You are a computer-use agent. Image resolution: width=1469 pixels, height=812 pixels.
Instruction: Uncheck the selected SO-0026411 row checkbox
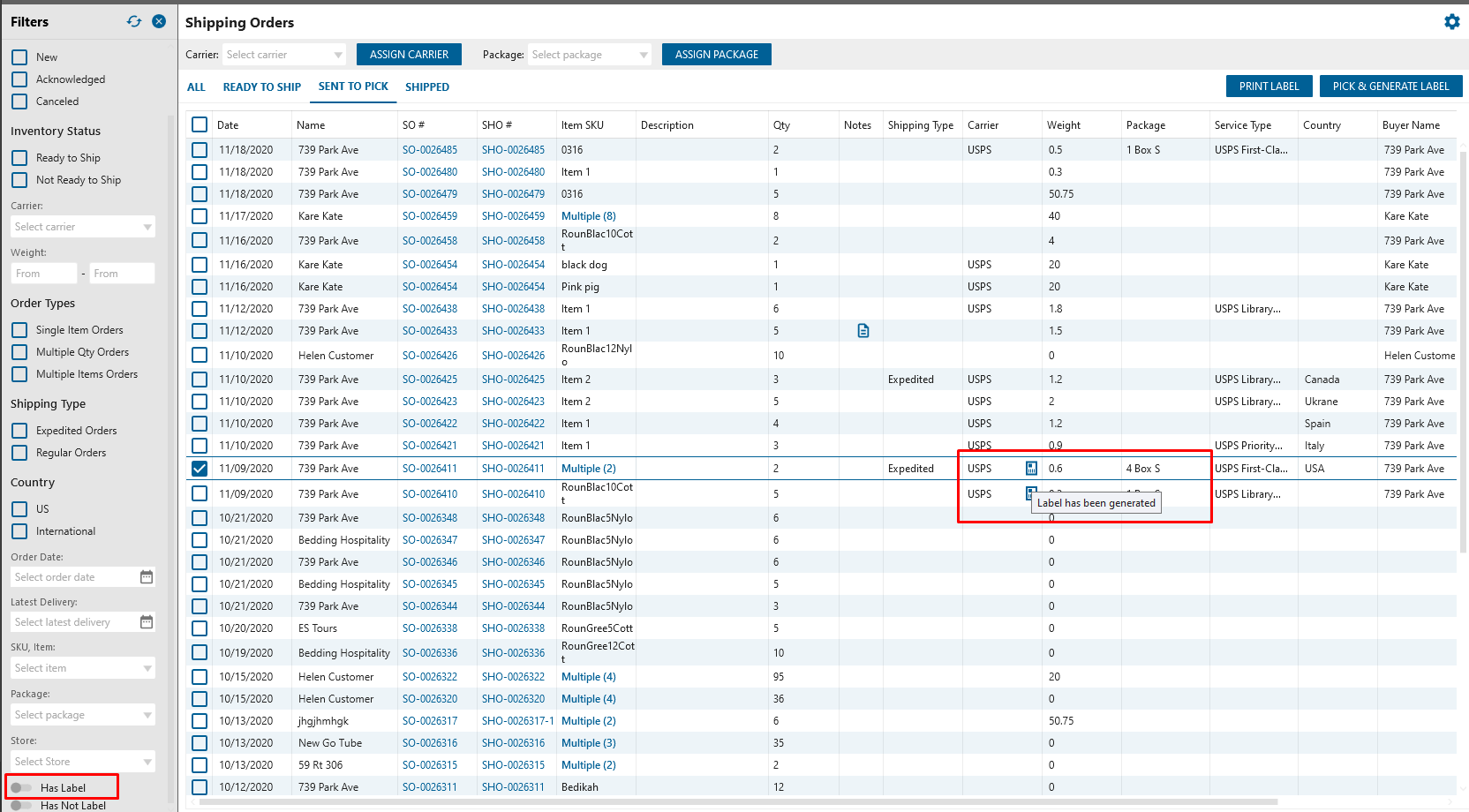point(200,469)
